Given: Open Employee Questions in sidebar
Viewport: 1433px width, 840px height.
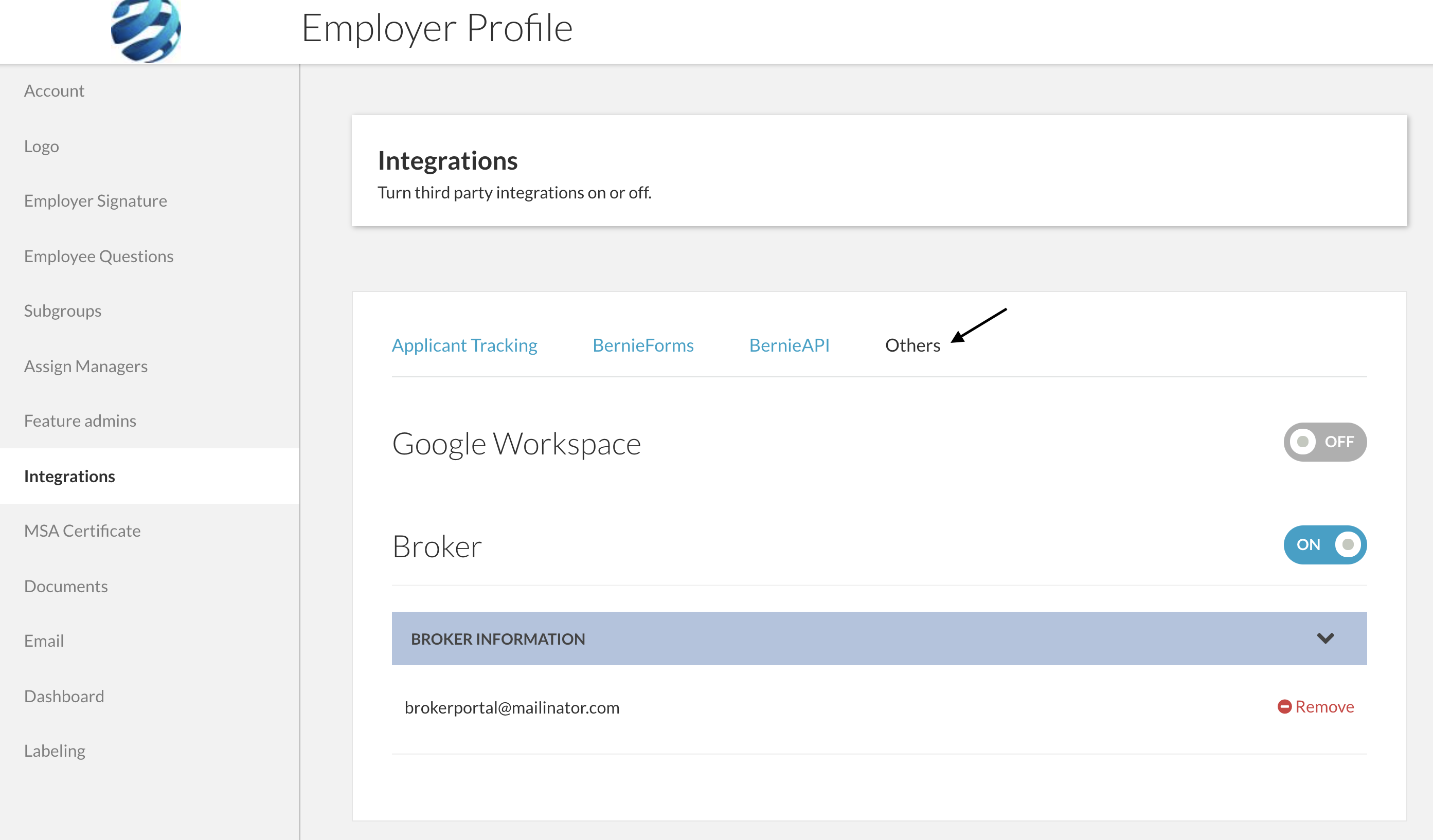Looking at the screenshot, I should click(99, 257).
